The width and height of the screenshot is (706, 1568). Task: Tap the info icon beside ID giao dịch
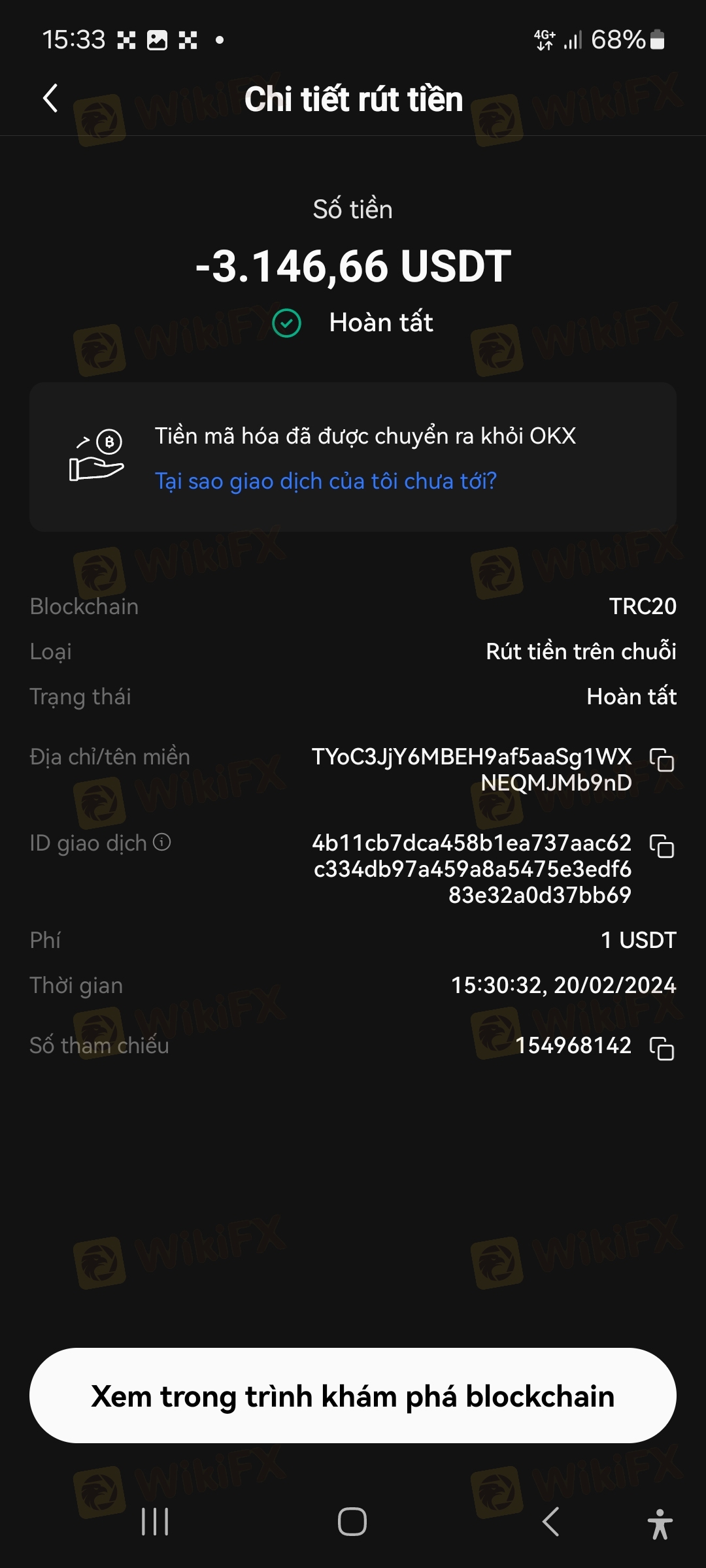coord(162,842)
